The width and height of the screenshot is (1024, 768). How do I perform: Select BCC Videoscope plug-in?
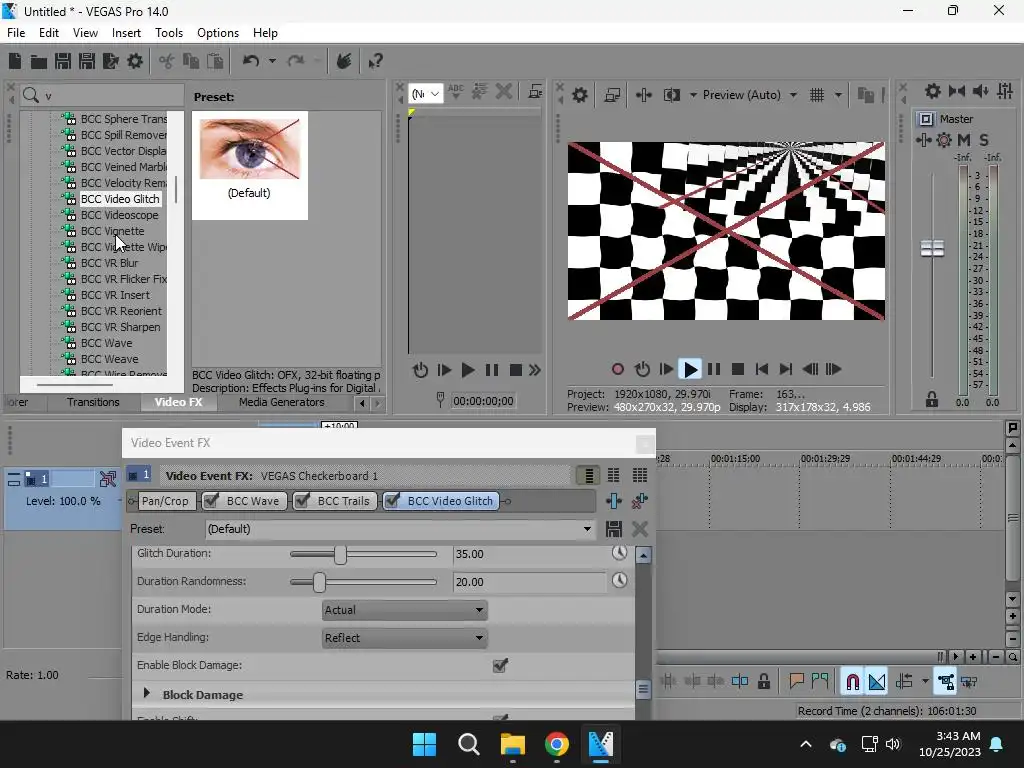coord(120,215)
